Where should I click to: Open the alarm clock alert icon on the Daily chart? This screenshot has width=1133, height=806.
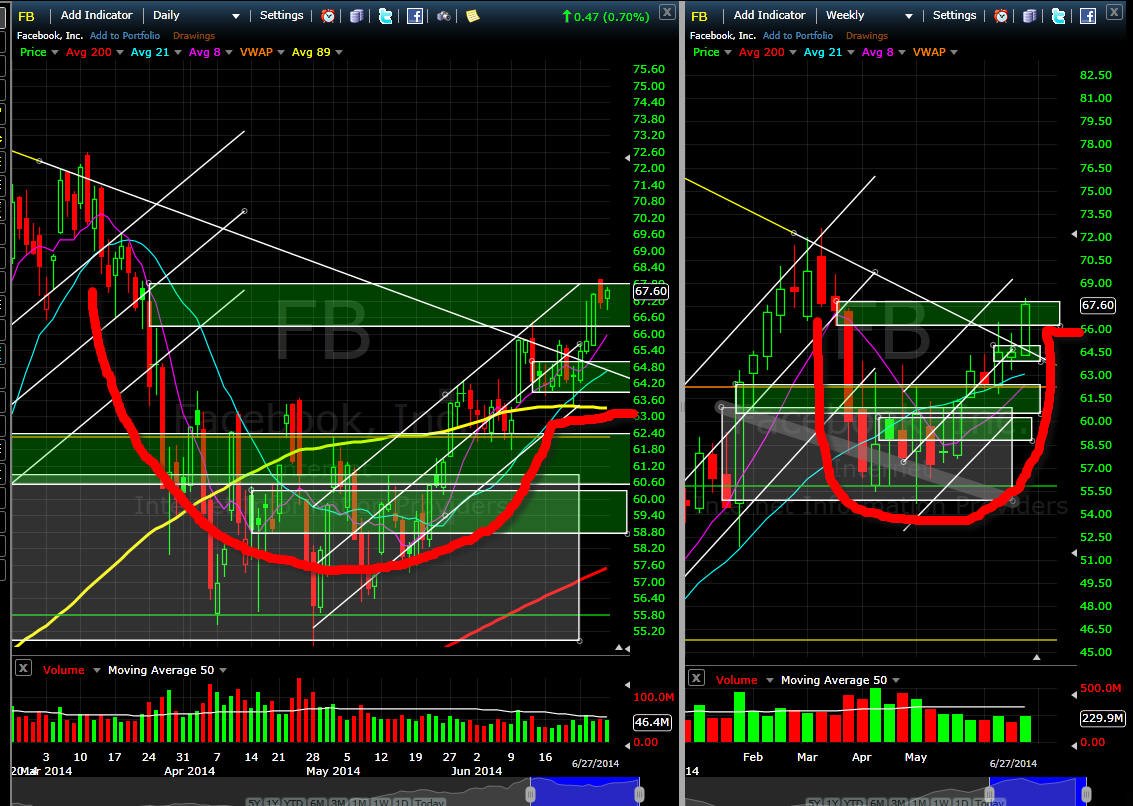[x=328, y=15]
